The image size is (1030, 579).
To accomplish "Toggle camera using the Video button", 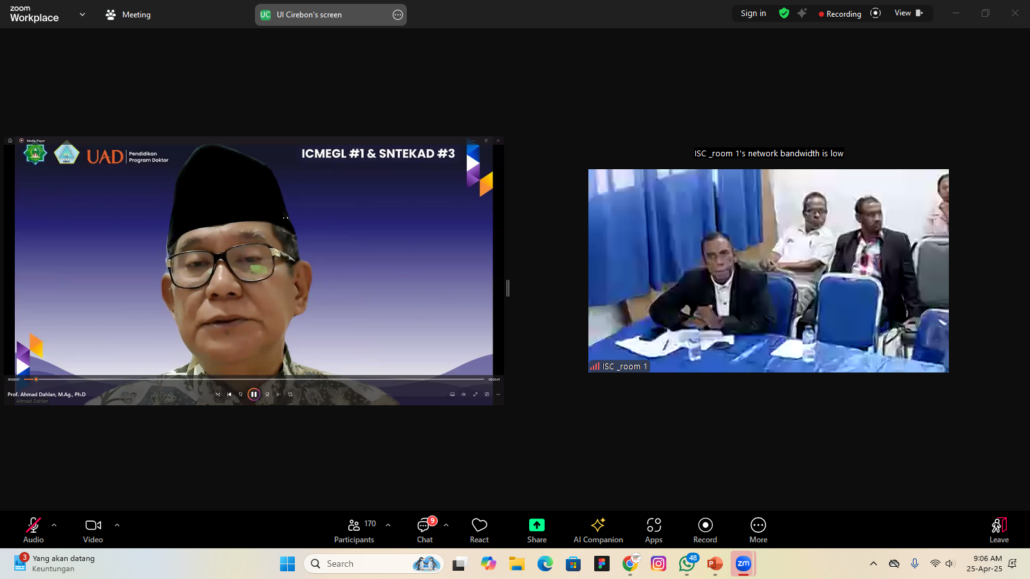I will 93,529.
